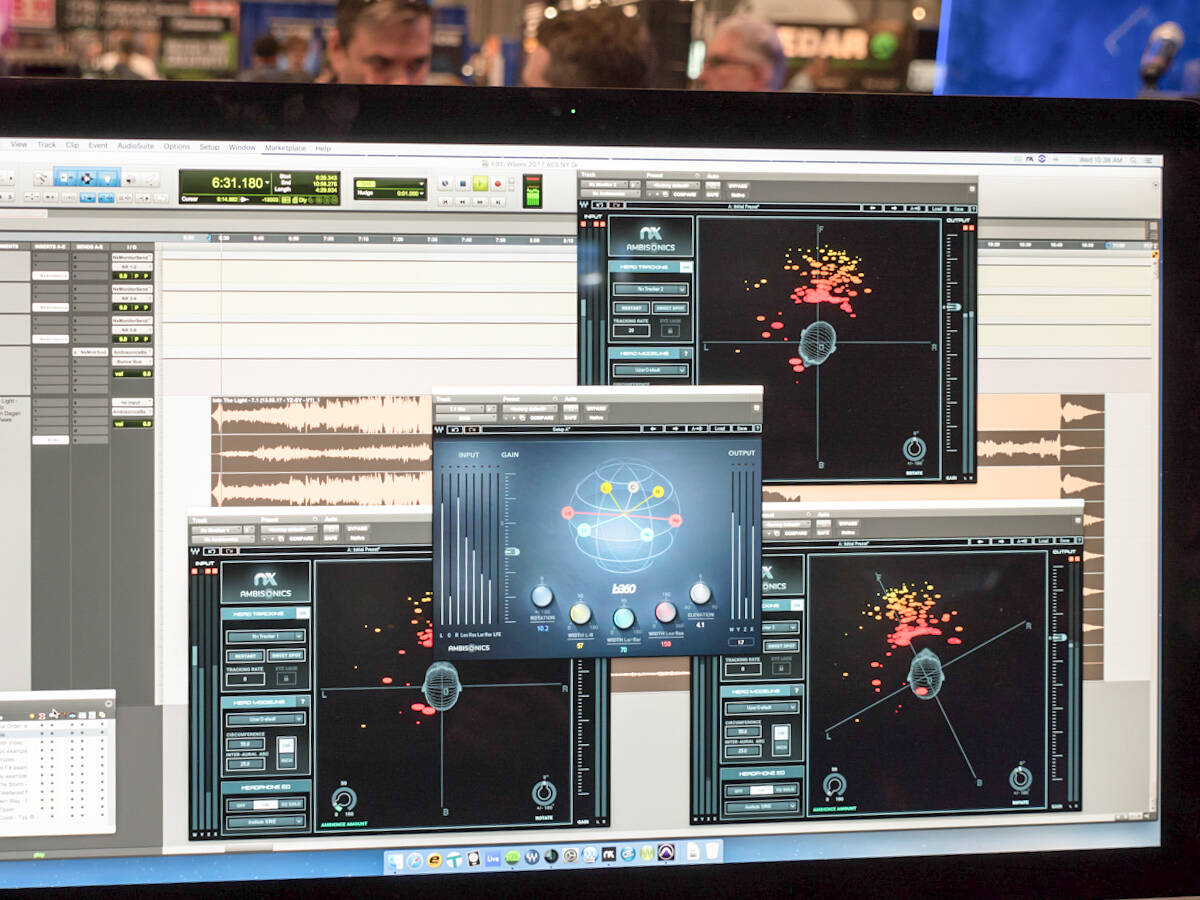The image size is (1200, 900).
Task: Open head tracker dropdown in bottom-left Nx window
Action: [x=265, y=636]
